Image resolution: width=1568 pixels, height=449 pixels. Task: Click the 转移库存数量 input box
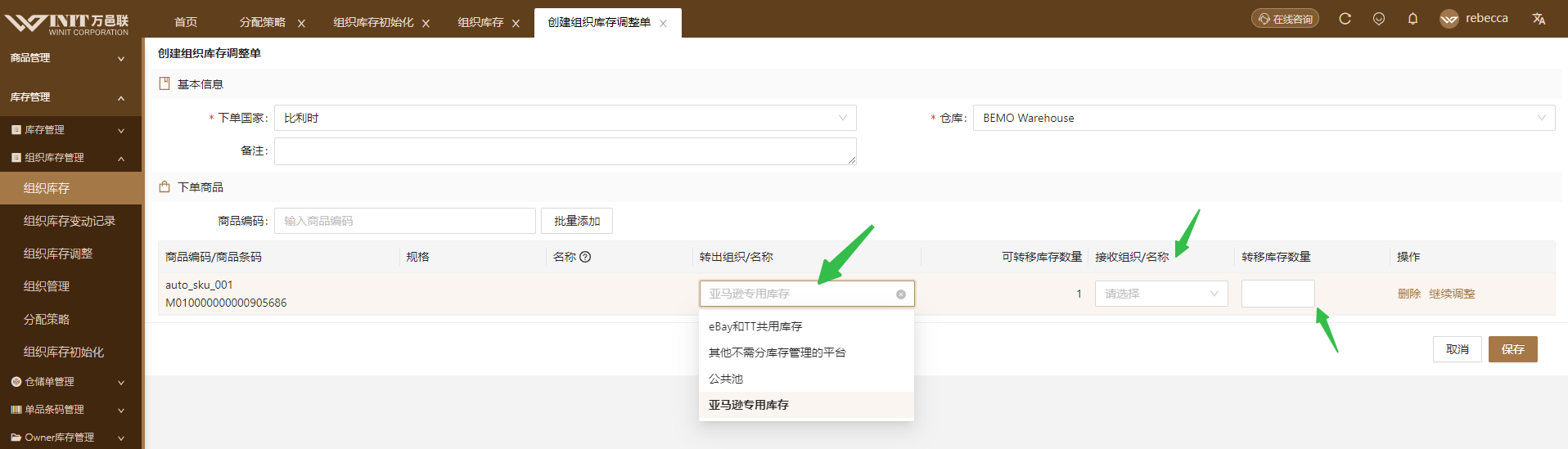coord(1278,294)
